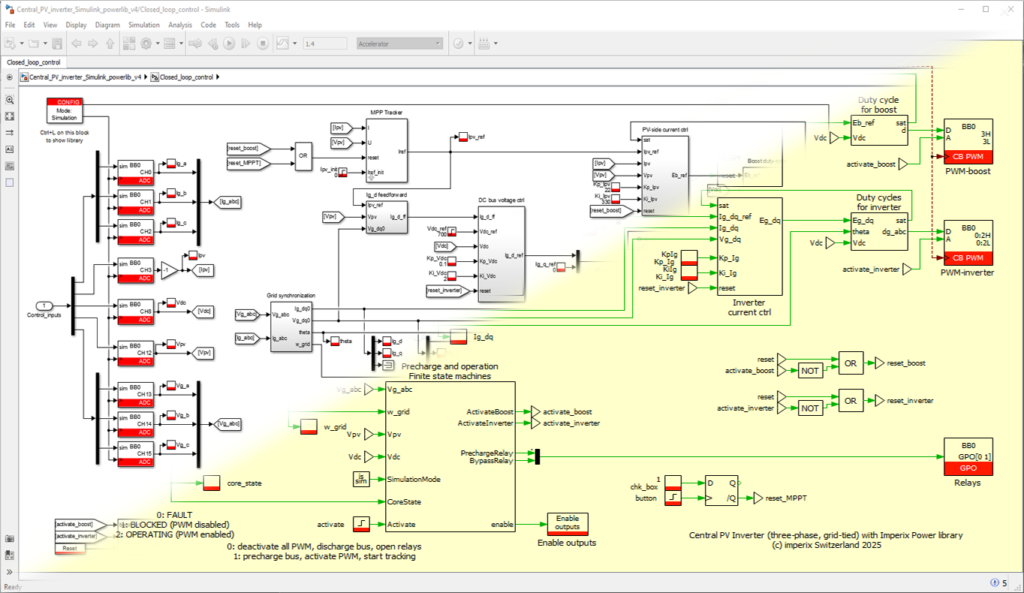Select the Enable outputs block
The height and width of the screenshot is (593, 1024).
tap(567, 524)
